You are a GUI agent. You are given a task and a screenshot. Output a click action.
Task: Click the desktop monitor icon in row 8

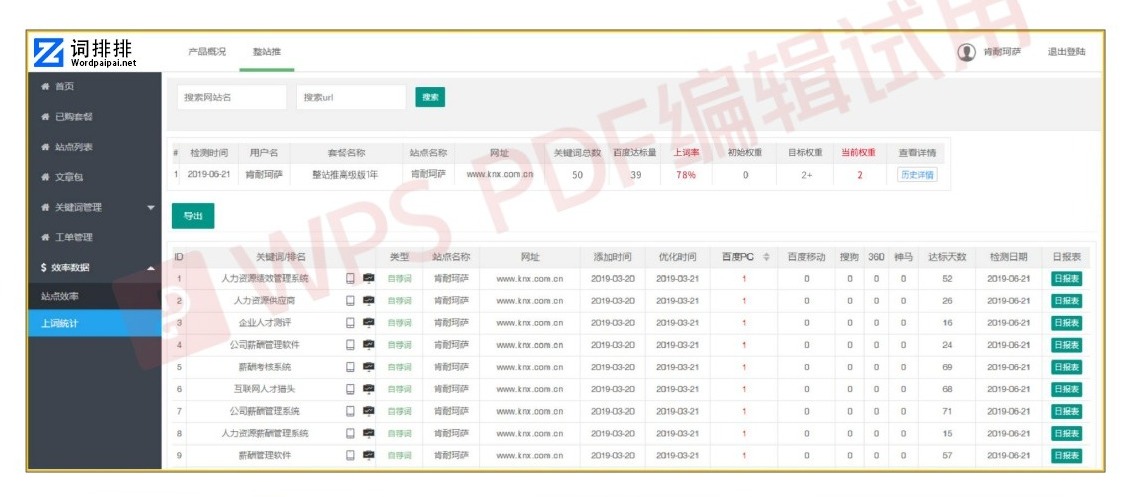tap(368, 433)
